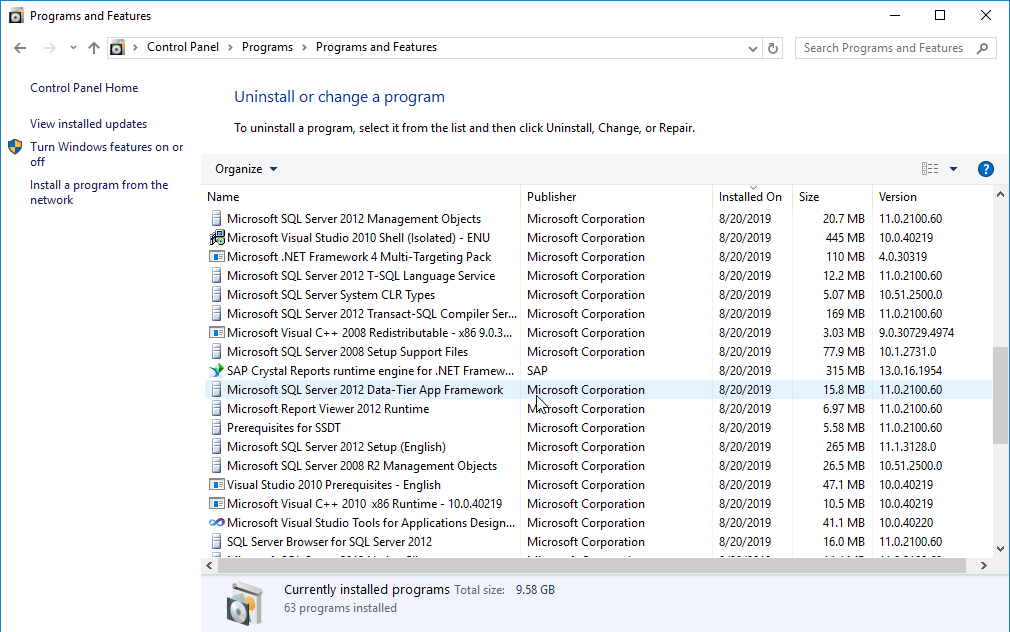The height and width of the screenshot is (632, 1010).
Task: Go up one level with the up arrow
Action: 94,48
